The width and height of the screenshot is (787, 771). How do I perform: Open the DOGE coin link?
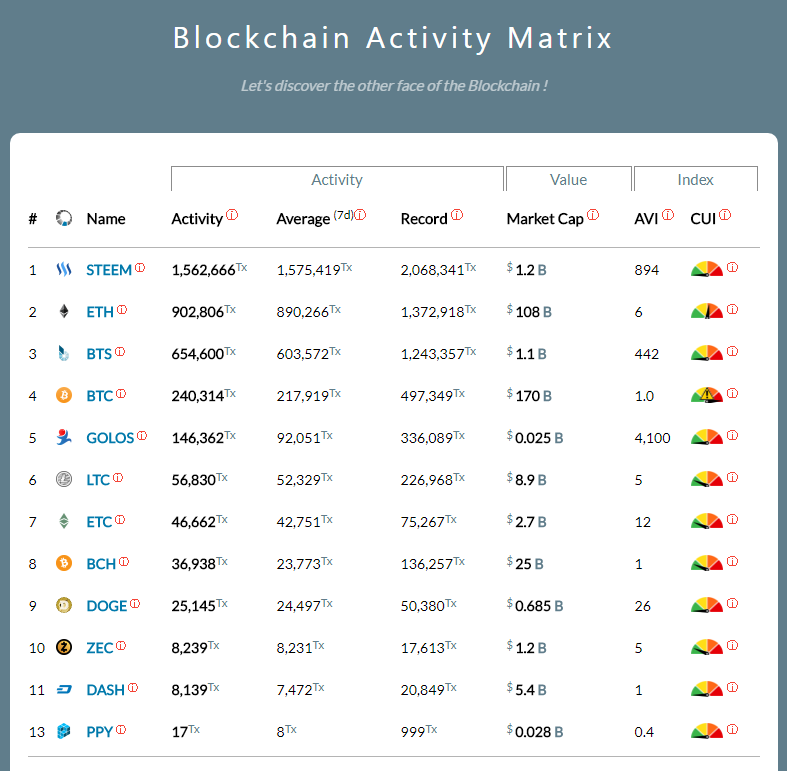(x=106, y=606)
